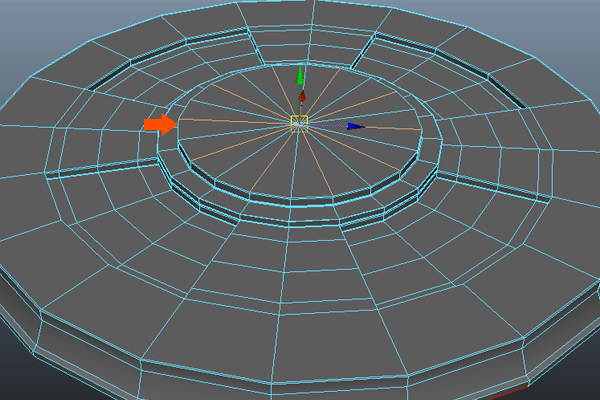The width and height of the screenshot is (600, 400).
Task: Click the yellow center manipulator square
Action: tap(299, 124)
